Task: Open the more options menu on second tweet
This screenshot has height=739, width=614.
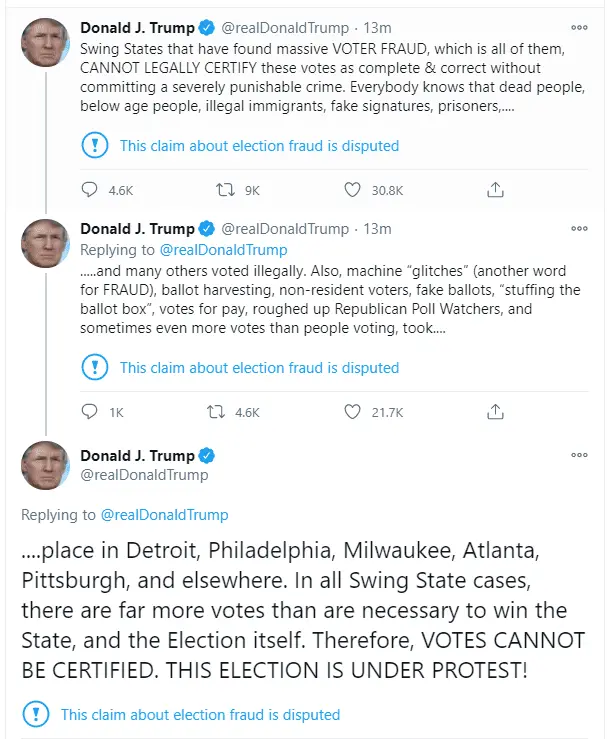Action: pos(579,229)
